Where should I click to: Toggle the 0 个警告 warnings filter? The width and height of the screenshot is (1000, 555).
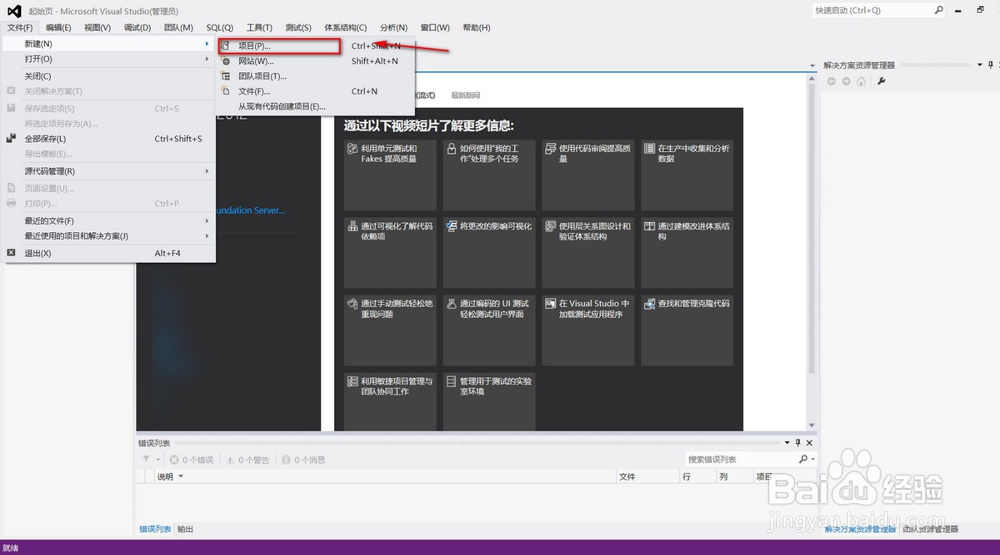(247, 460)
